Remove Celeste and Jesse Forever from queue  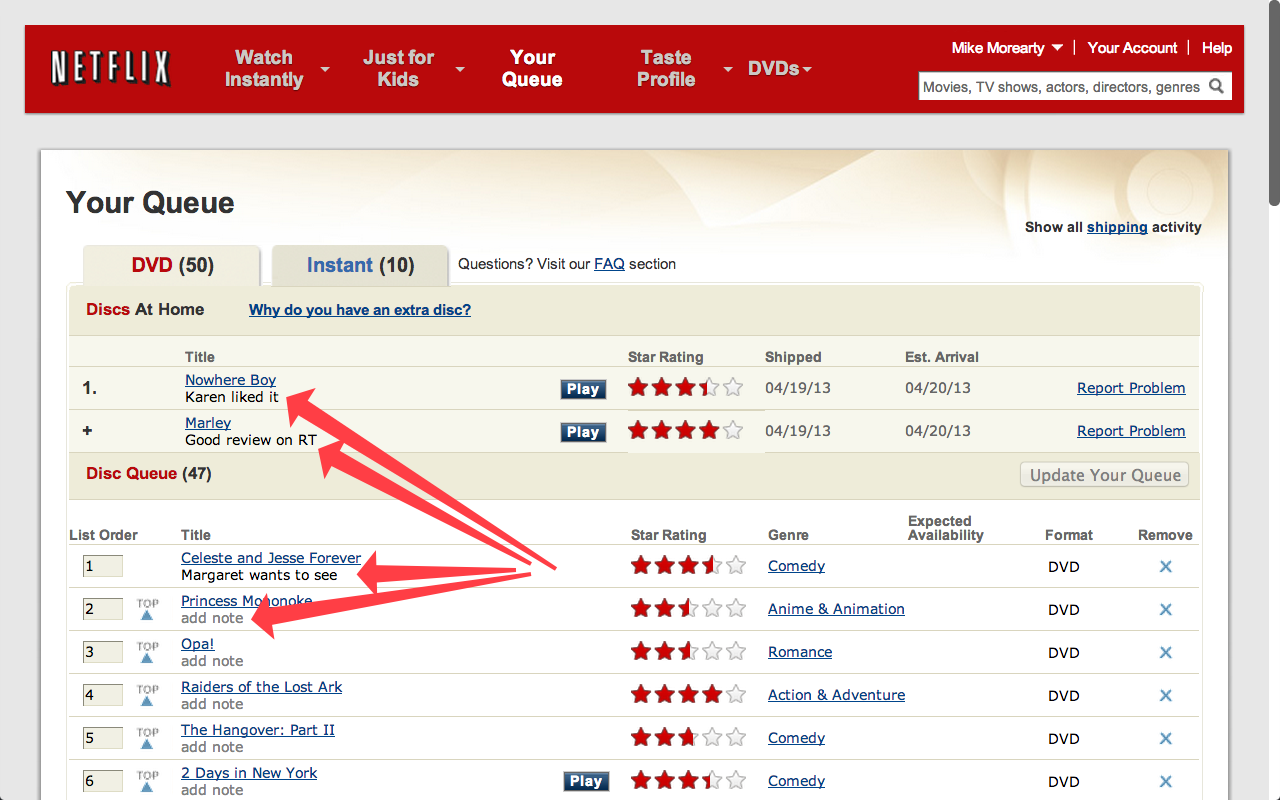pyautogui.click(x=1165, y=566)
